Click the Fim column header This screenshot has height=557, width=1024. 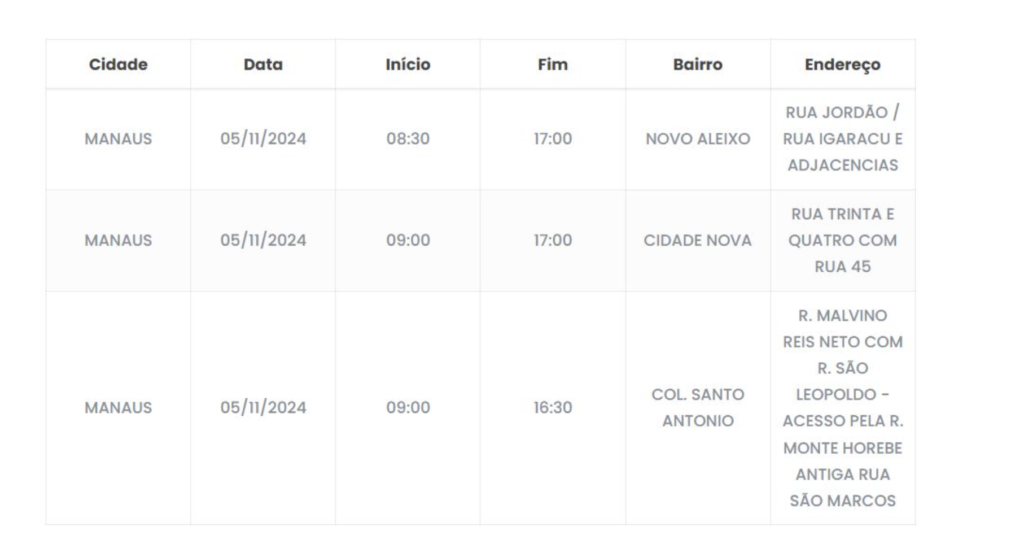tap(553, 65)
